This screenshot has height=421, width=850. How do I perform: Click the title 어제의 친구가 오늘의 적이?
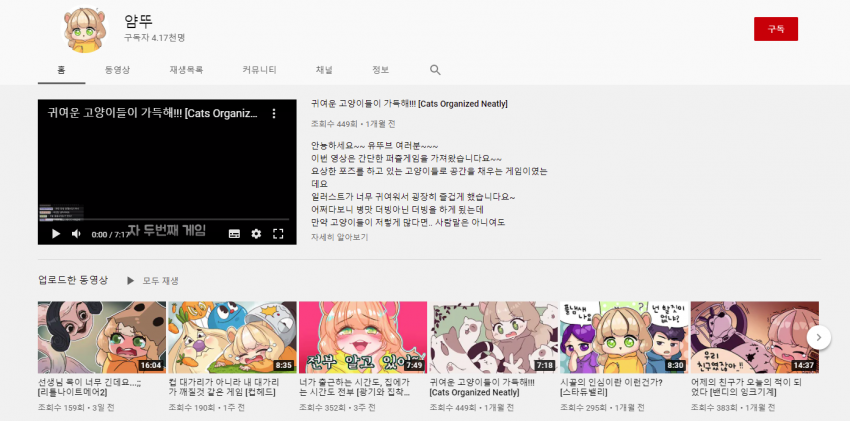tap(747, 387)
